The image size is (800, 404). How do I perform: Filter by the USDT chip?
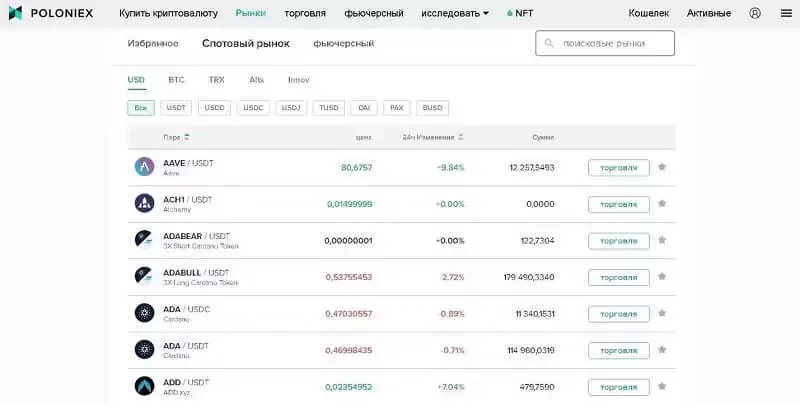pos(176,108)
